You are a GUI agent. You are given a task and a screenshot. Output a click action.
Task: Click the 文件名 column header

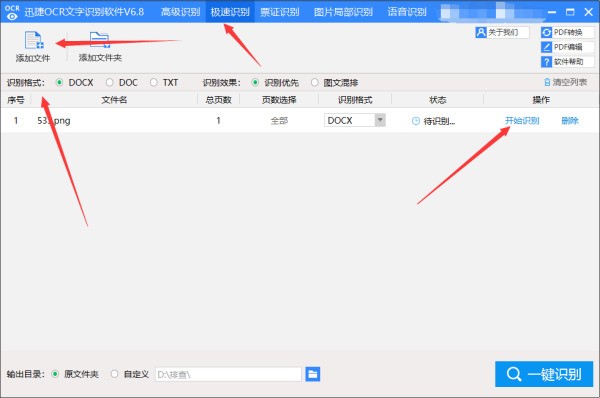click(x=114, y=100)
